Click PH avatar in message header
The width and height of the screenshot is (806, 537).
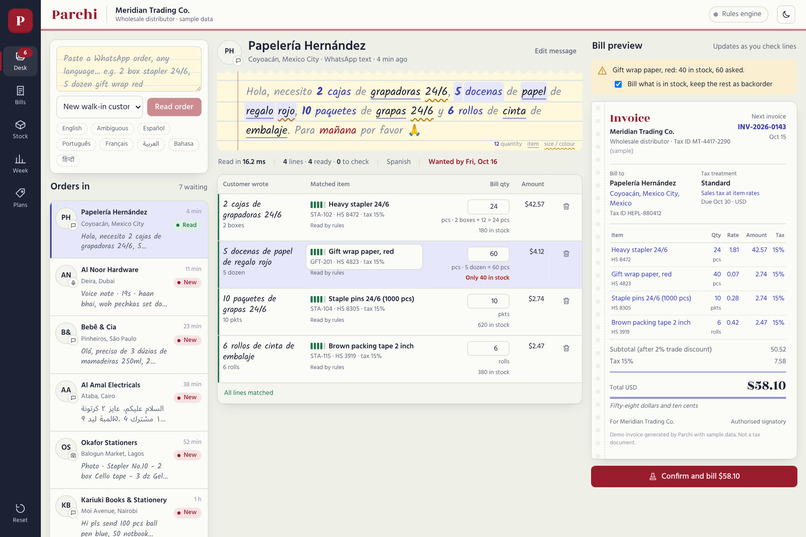(x=229, y=51)
